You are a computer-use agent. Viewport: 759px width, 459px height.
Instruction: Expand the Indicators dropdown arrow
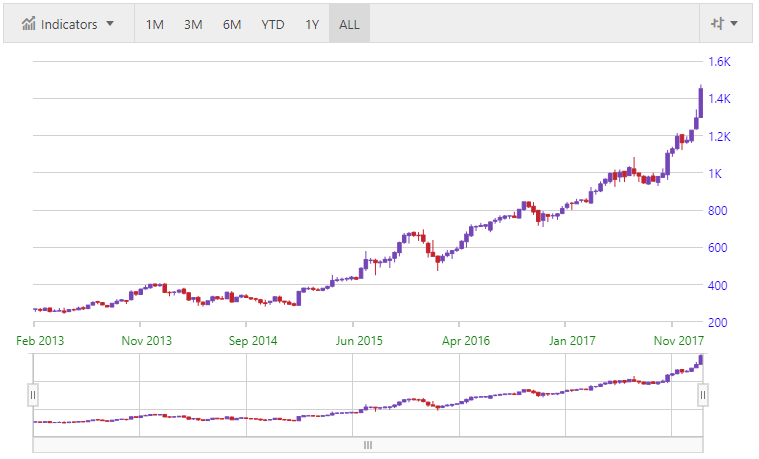(110, 24)
